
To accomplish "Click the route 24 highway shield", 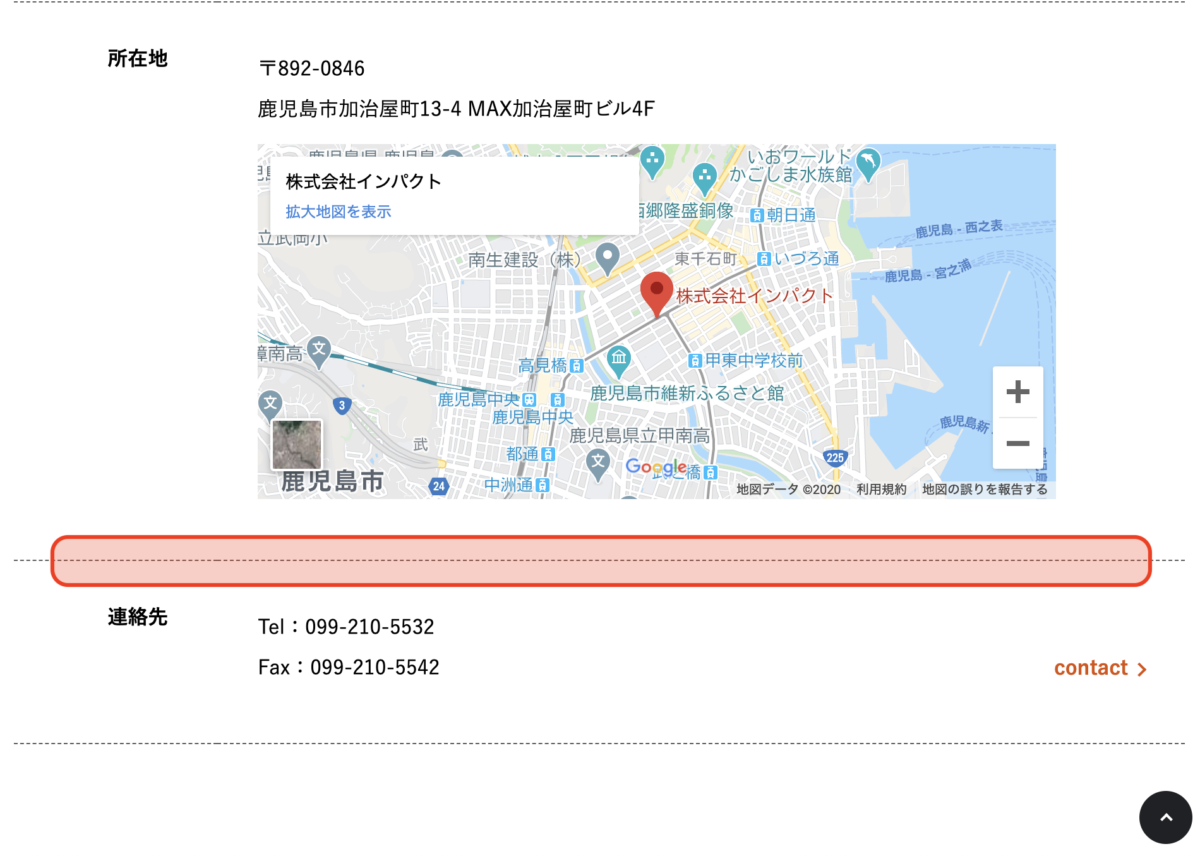I will (439, 486).
